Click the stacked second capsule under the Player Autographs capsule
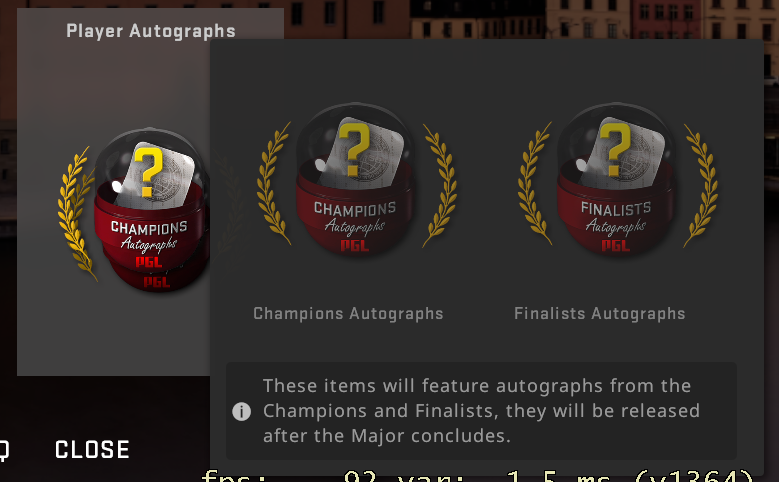 click(x=156, y=281)
